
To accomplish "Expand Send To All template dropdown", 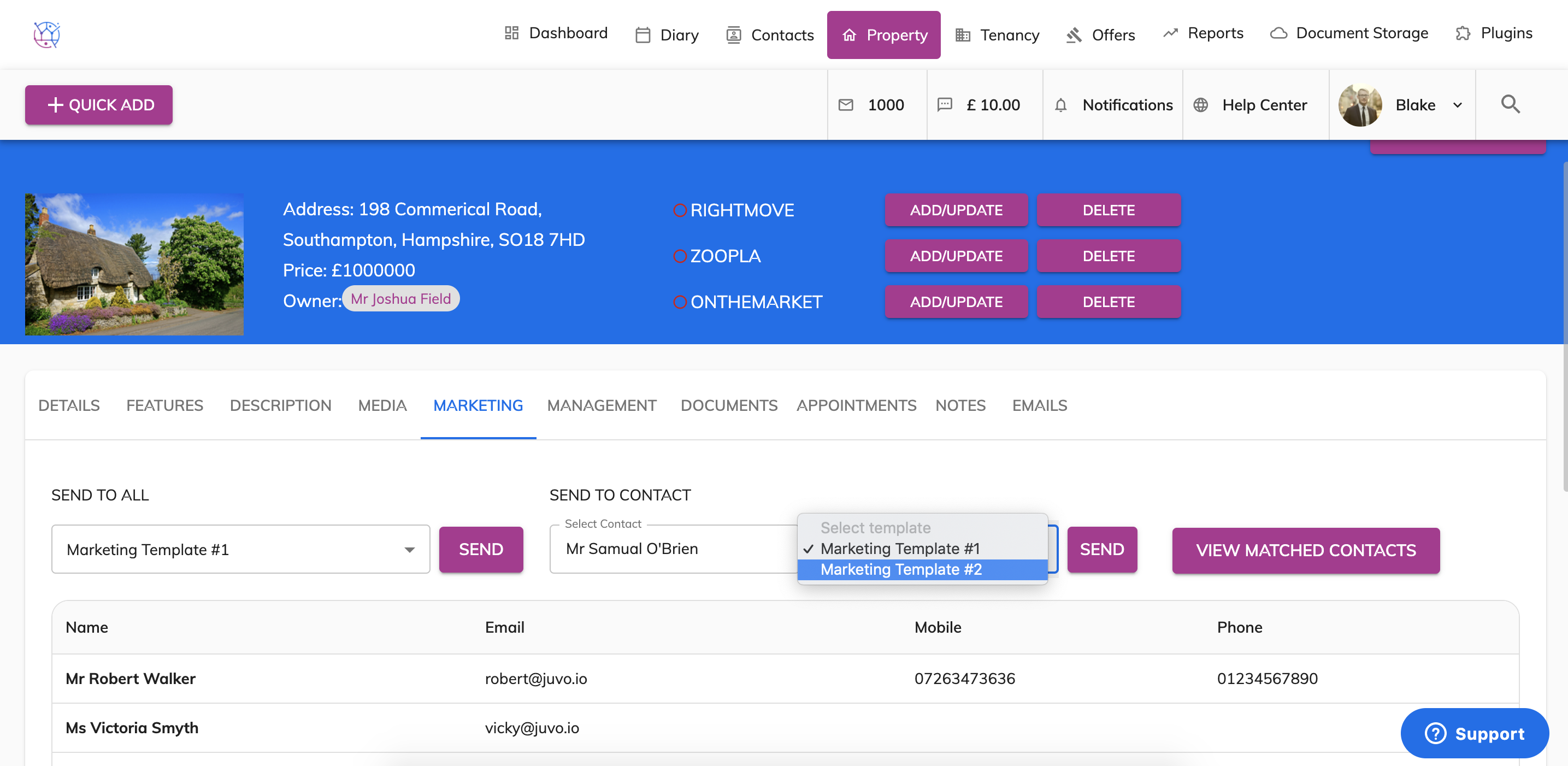I will 409,549.
